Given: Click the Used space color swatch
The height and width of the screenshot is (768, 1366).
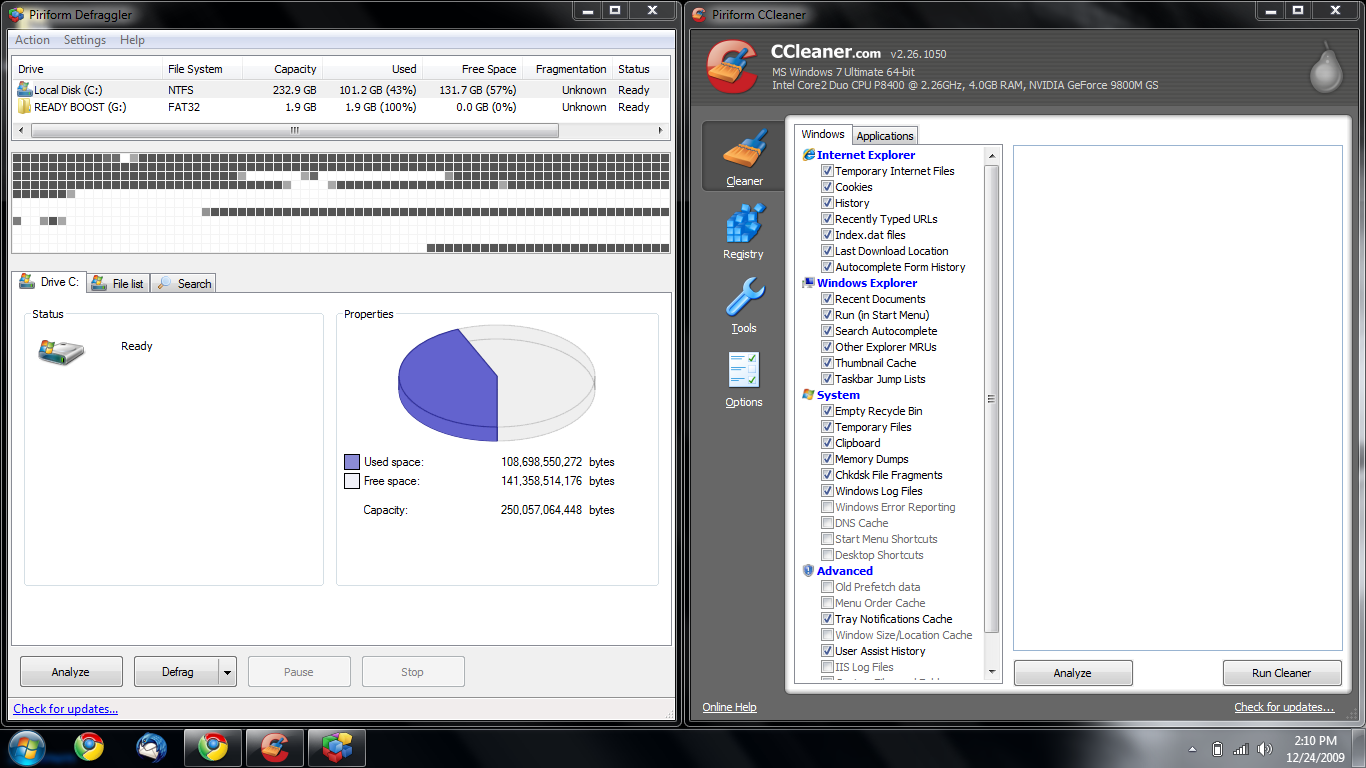Looking at the screenshot, I should pyautogui.click(x=352, y=462).
